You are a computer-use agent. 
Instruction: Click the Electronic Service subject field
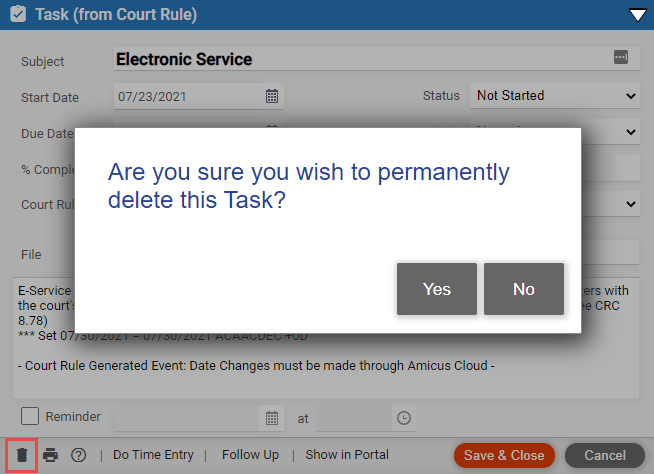click(377, 59)
